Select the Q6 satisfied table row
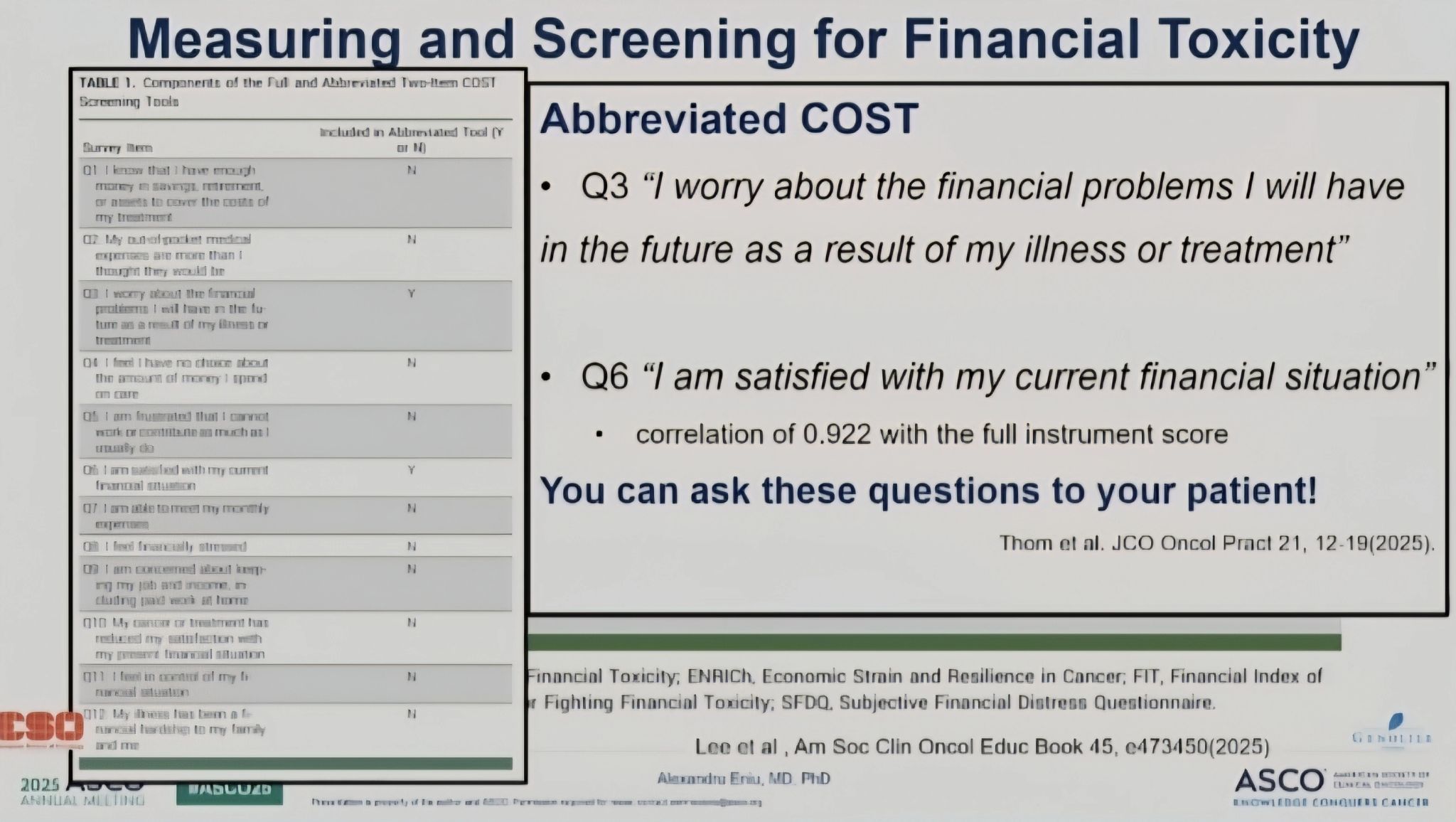This screenshot has width=1456, height=822. pyautogui.click(x=295, y=477)
